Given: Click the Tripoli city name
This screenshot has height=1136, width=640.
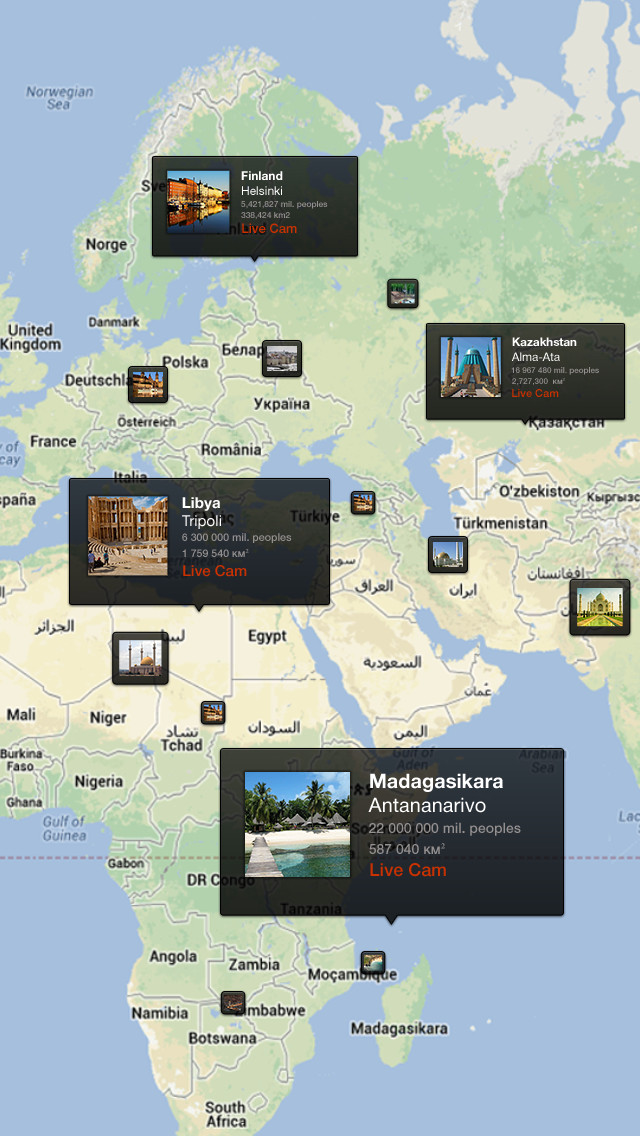Looking at the screenshot, I should point(202,520).
